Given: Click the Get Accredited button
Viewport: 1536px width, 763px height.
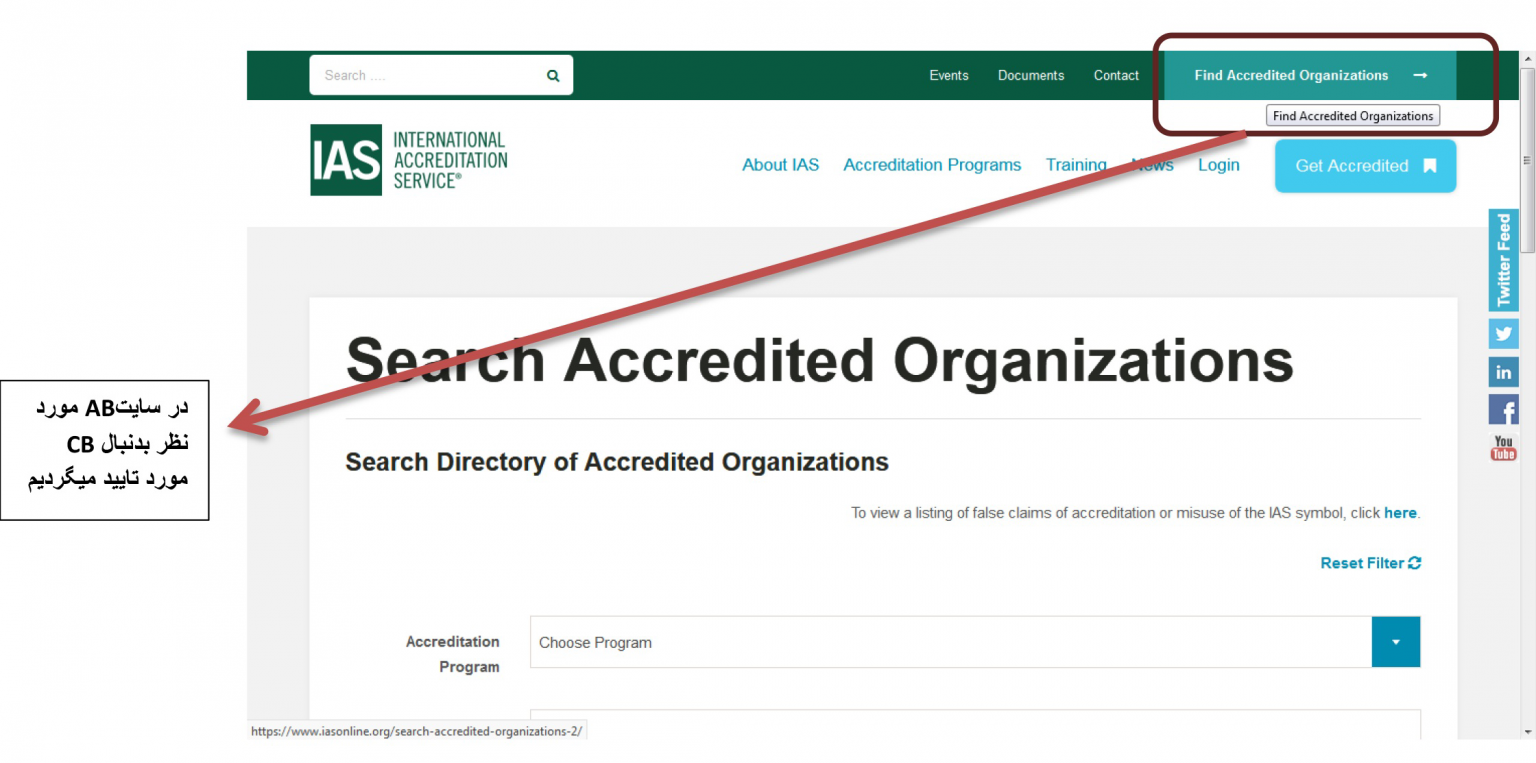Looking at the screenshot, I should tap(1365, 166).
